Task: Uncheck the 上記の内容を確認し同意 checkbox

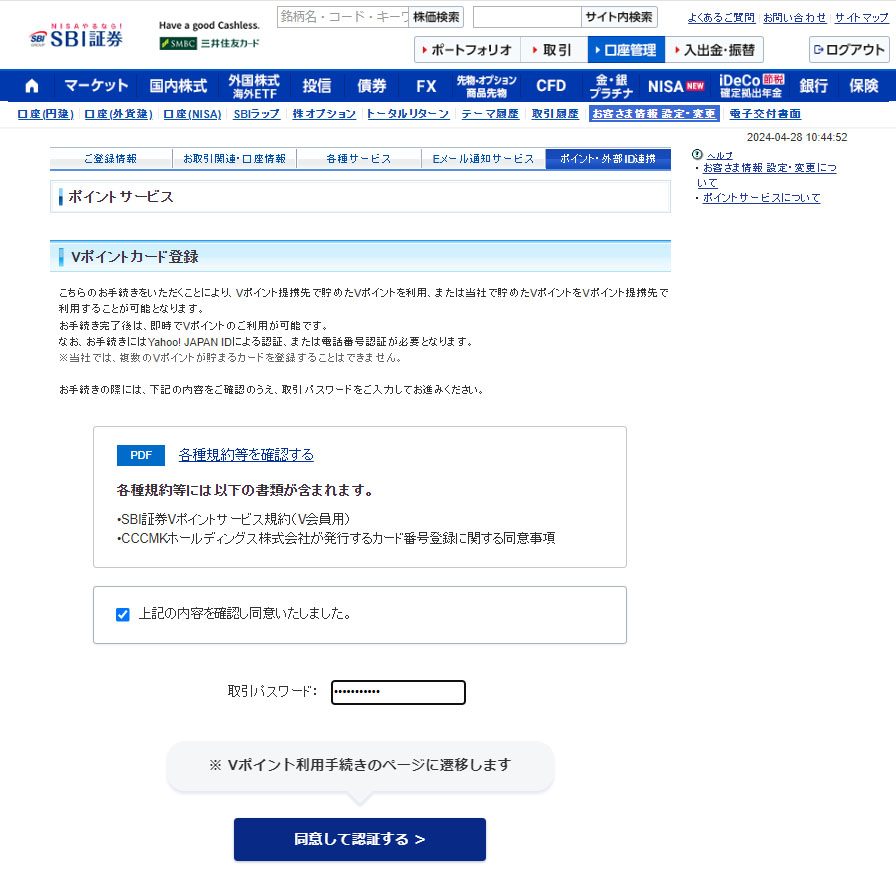Action: tap(123, 614)
